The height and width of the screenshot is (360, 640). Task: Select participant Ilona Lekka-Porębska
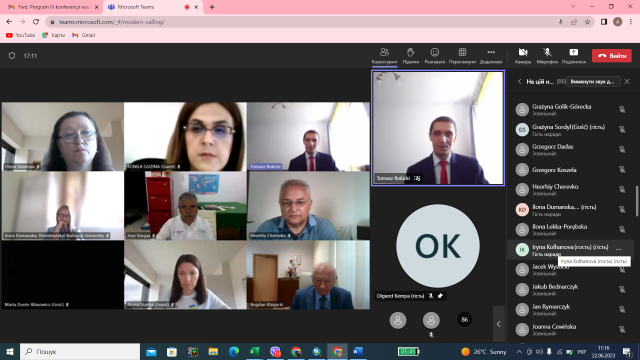coord(571,229)
